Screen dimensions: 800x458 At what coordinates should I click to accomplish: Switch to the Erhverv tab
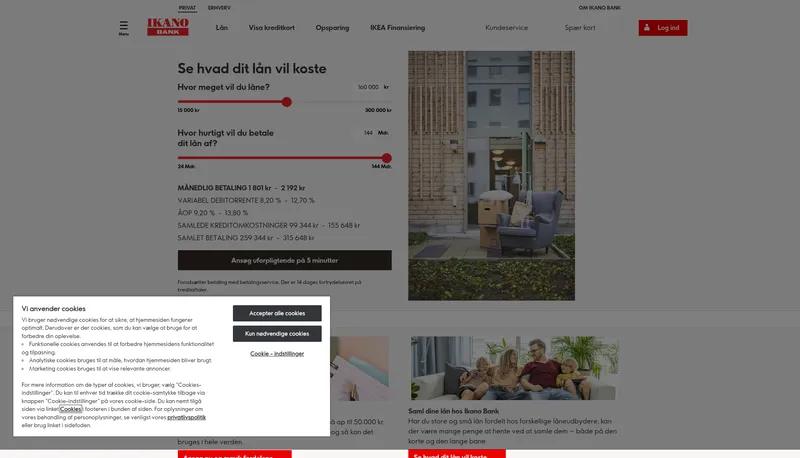pyautogui.click(x=219, y=8)
